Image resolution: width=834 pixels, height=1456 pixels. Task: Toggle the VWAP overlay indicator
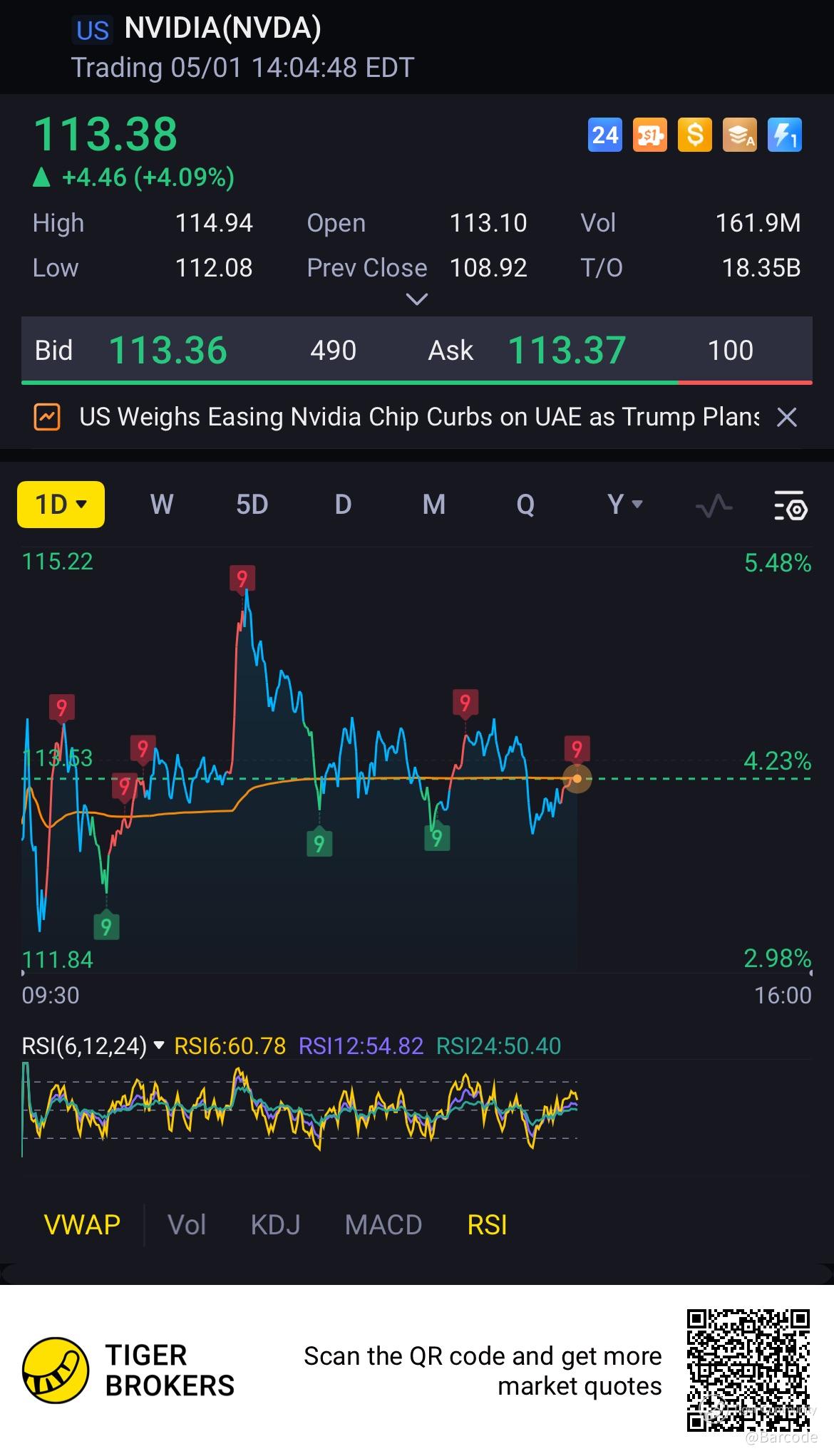pos(82,1225)
